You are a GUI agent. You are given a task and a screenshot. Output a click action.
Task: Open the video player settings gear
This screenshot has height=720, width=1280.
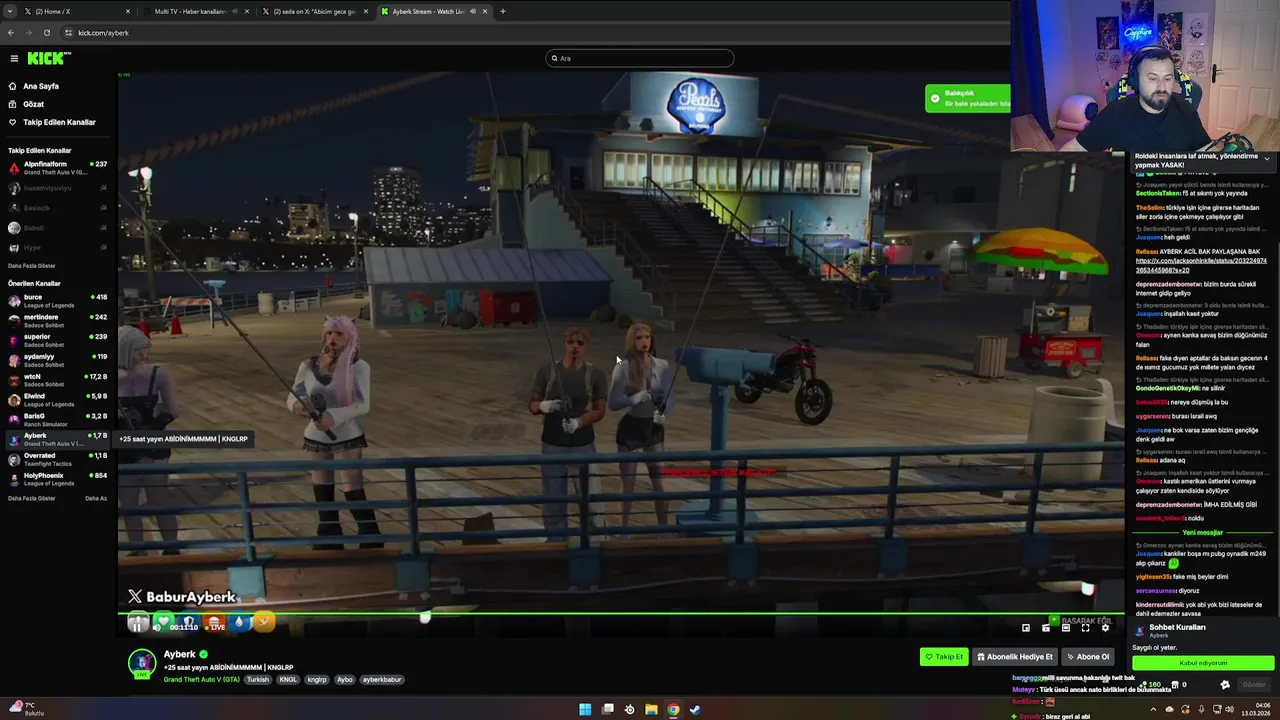click(x=1105, y=628)
